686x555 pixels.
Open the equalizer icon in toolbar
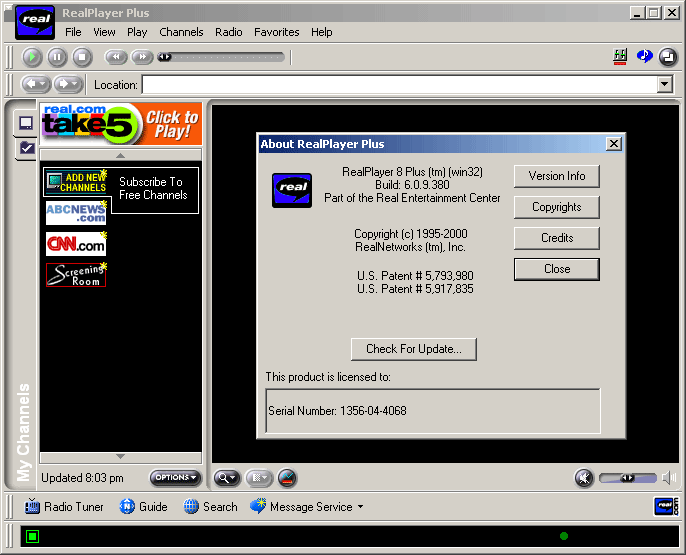(620, 56)
